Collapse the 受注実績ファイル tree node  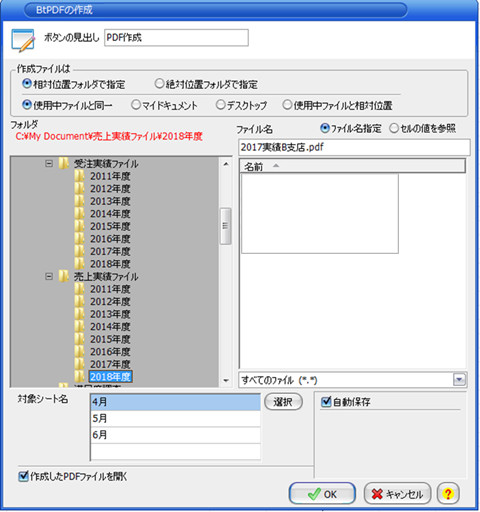tap(49, 164)
